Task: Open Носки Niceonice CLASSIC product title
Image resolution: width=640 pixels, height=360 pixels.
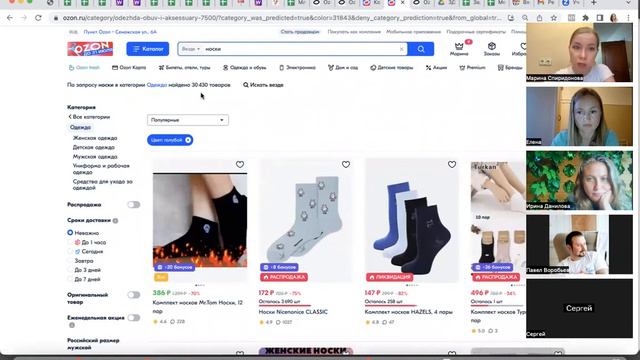Action: pos(293,312)
